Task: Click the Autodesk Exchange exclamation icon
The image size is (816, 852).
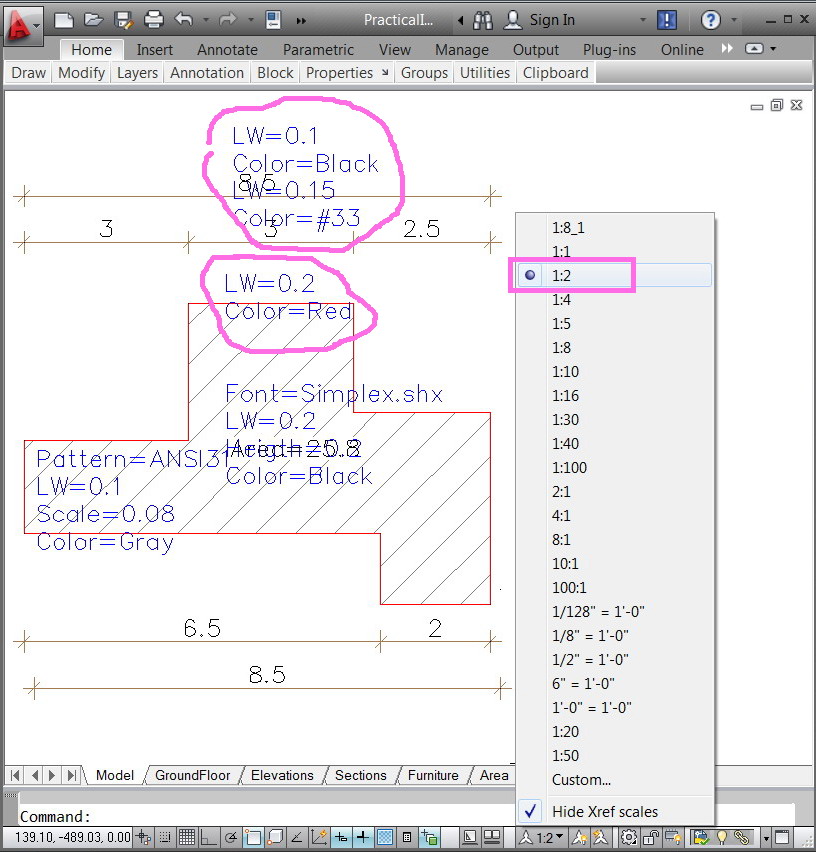Action: coord(667,20)
